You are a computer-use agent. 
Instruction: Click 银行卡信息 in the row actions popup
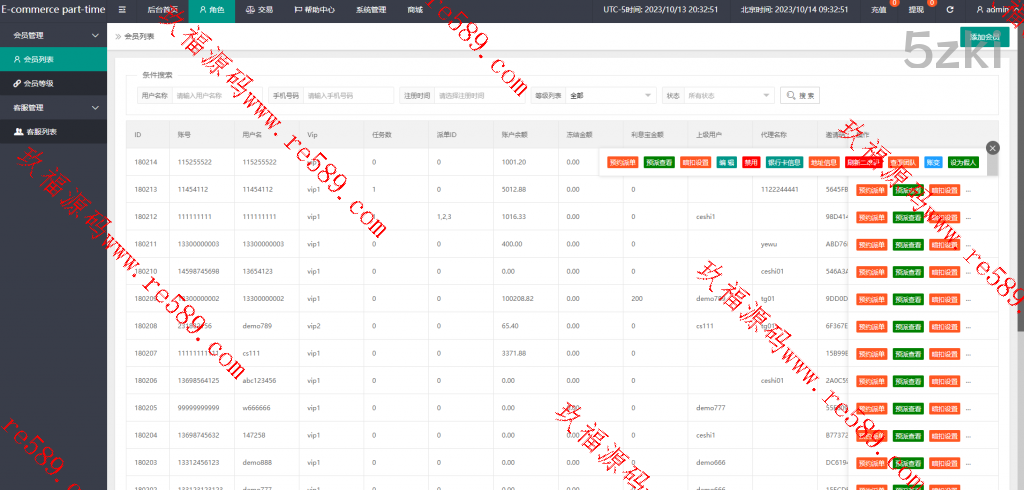coord(784,162)
